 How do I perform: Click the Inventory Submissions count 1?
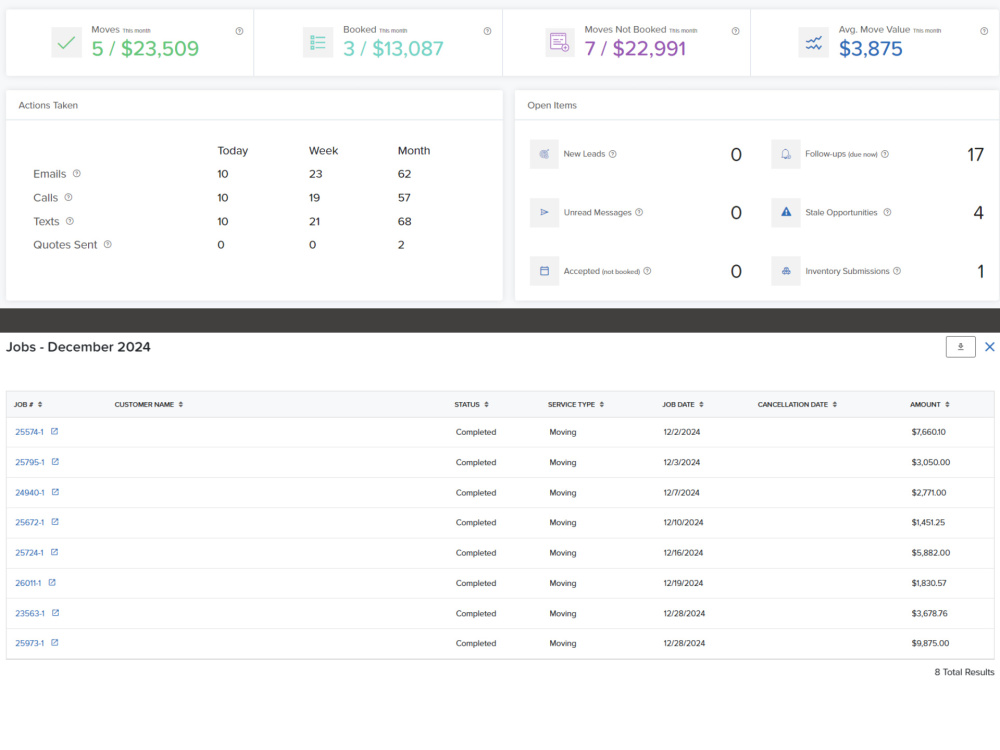click(x=981, y=271)
